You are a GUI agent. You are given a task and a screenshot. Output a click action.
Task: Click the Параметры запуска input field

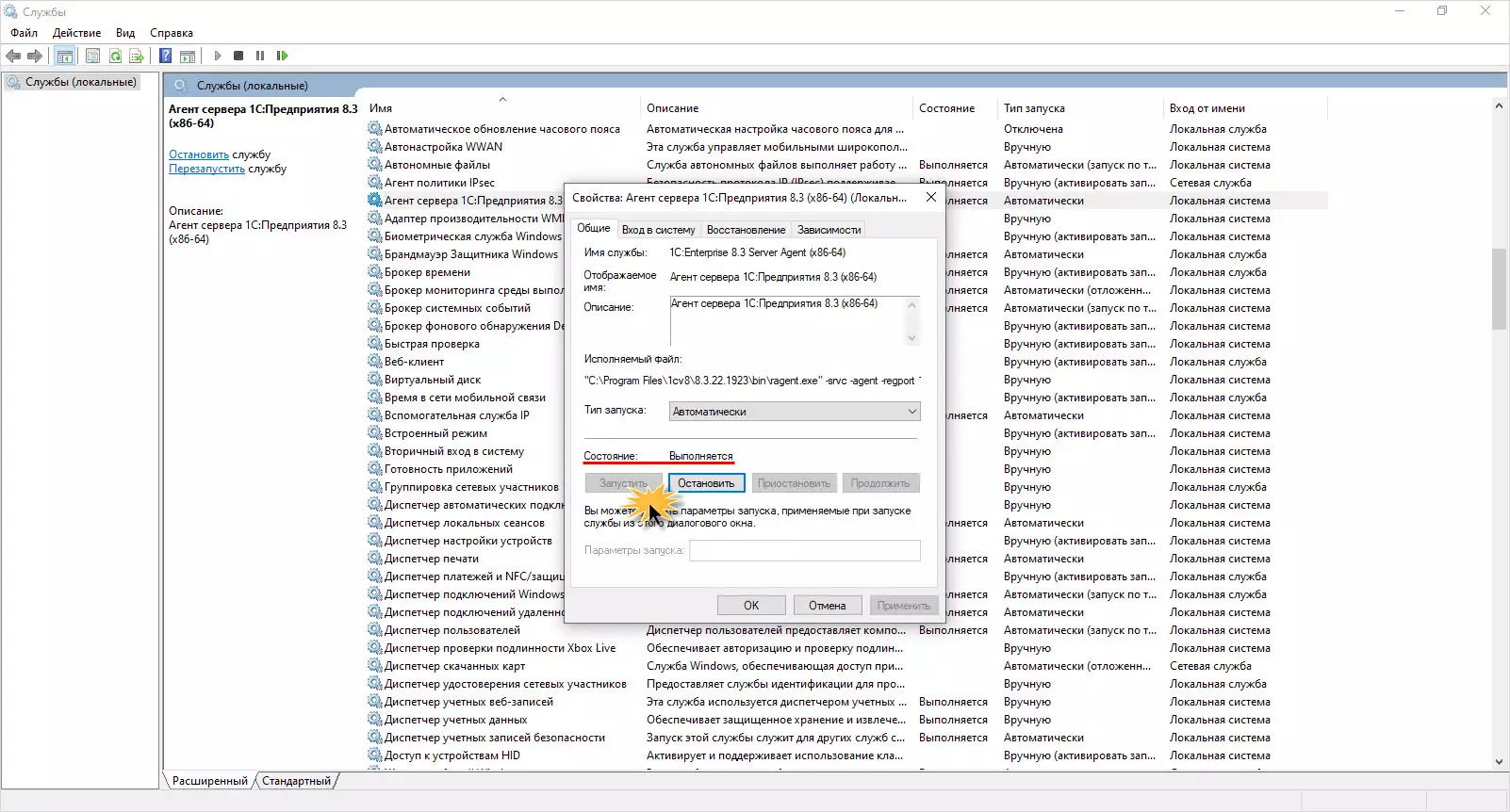(x=805, y=550)
